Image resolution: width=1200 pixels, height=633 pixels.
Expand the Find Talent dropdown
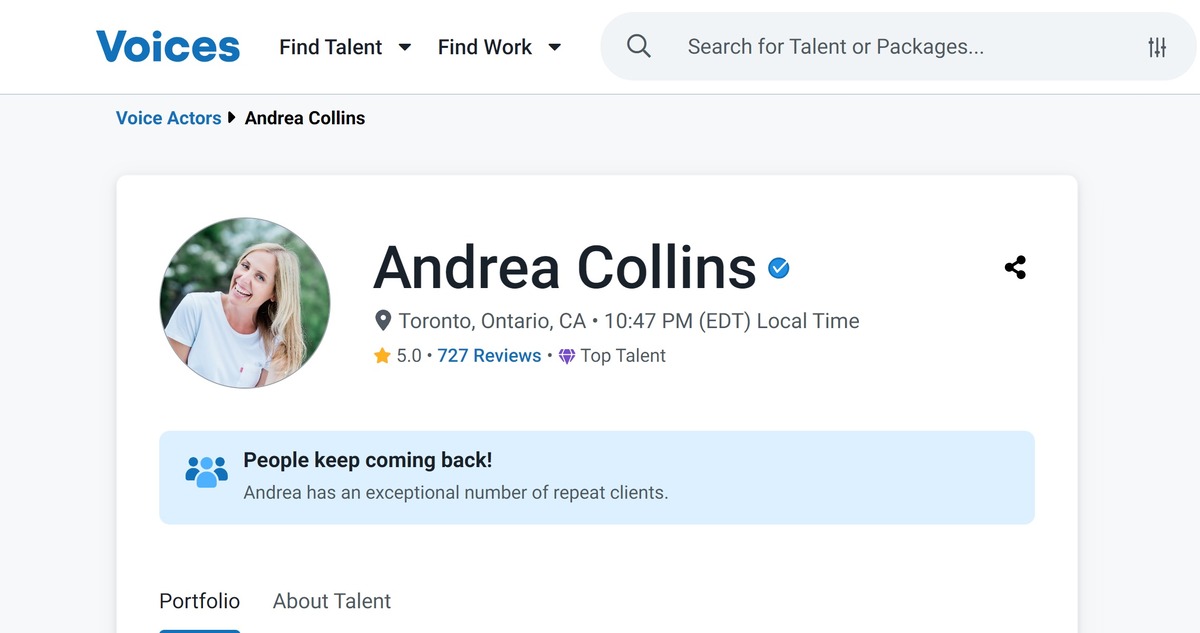(x=331, y=46)
